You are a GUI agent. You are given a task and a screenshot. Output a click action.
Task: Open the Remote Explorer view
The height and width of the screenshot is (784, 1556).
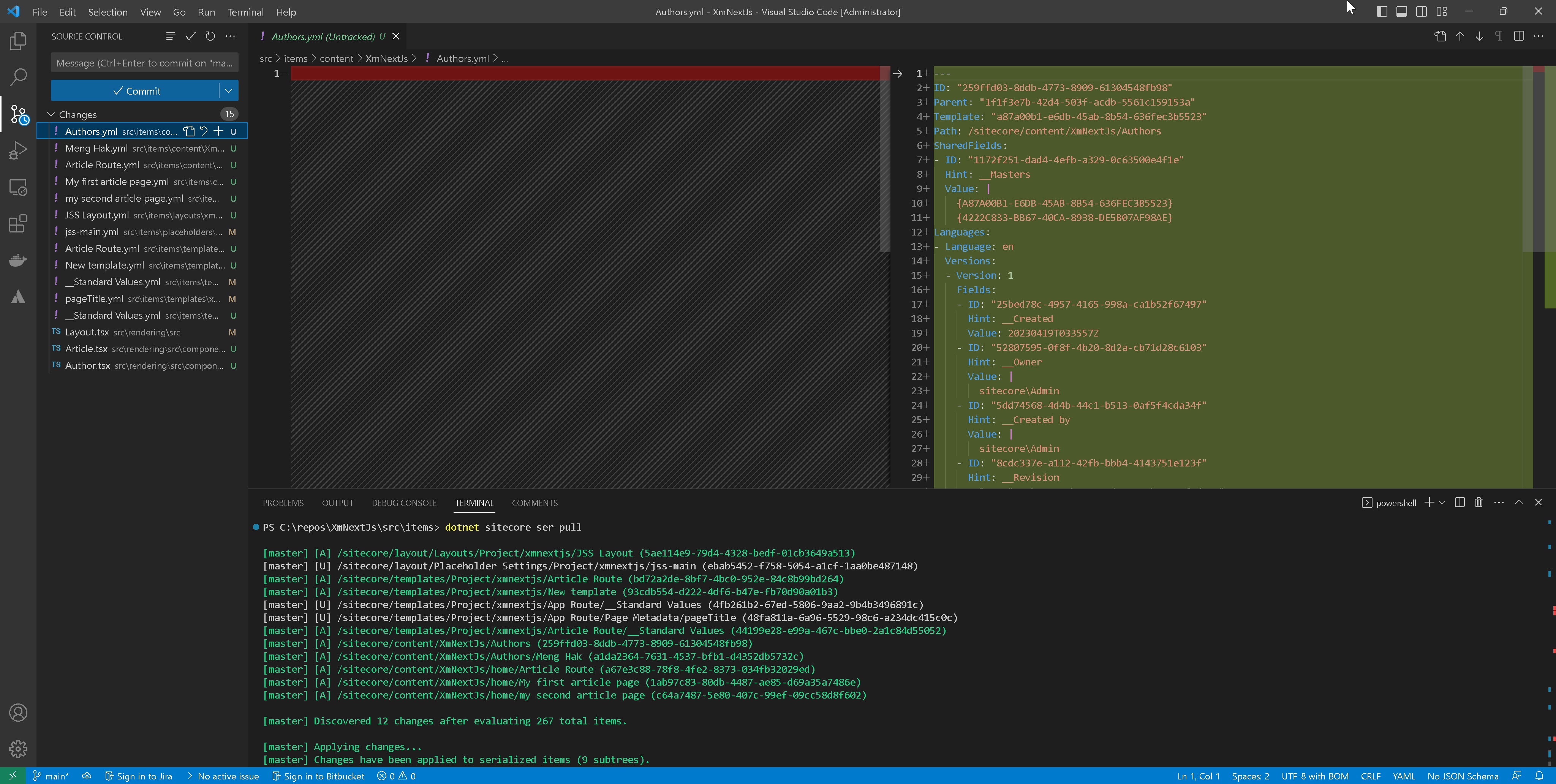(18, 188)
